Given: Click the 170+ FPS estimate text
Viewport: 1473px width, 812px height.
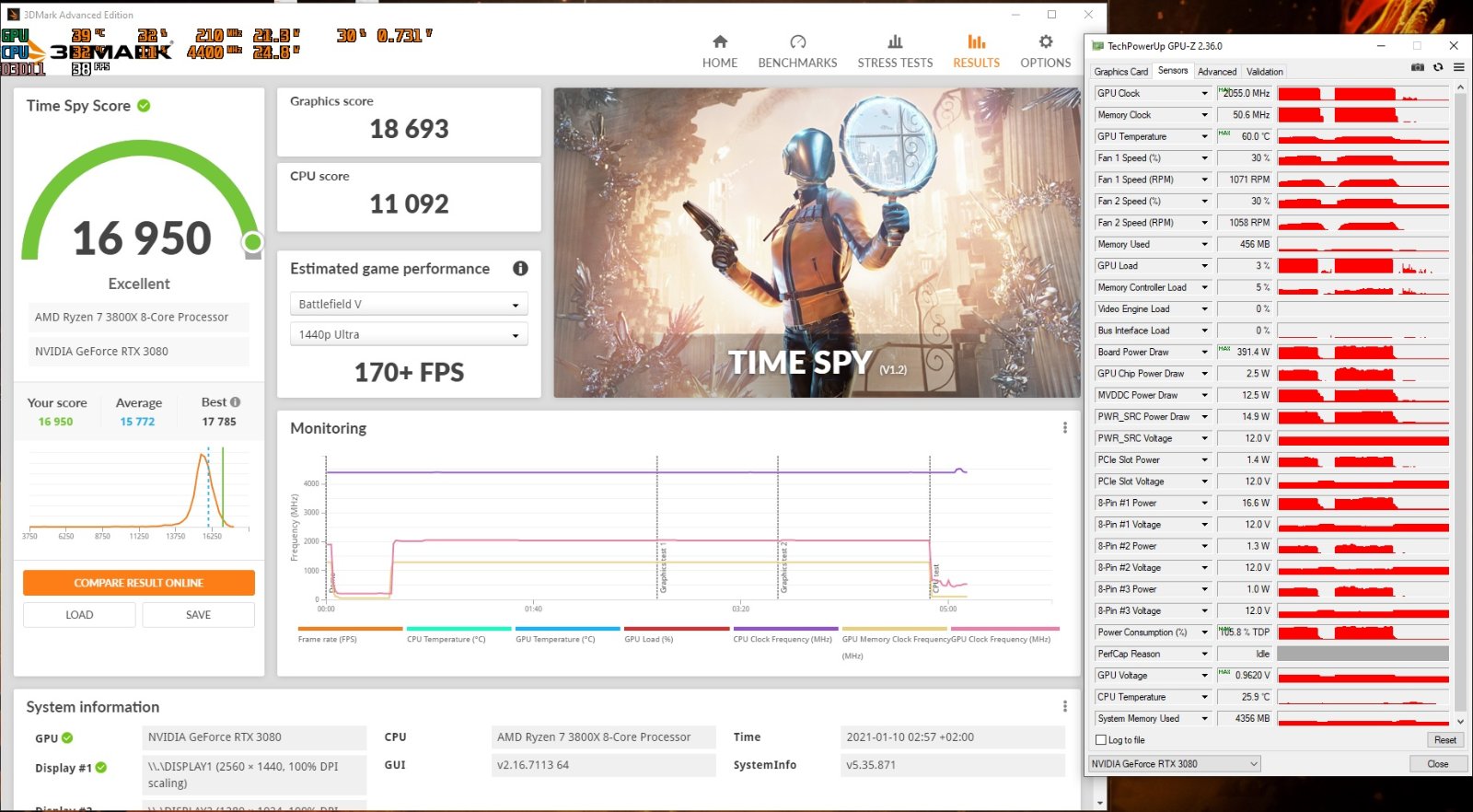Looking at the screenshot, I should 409,372.
